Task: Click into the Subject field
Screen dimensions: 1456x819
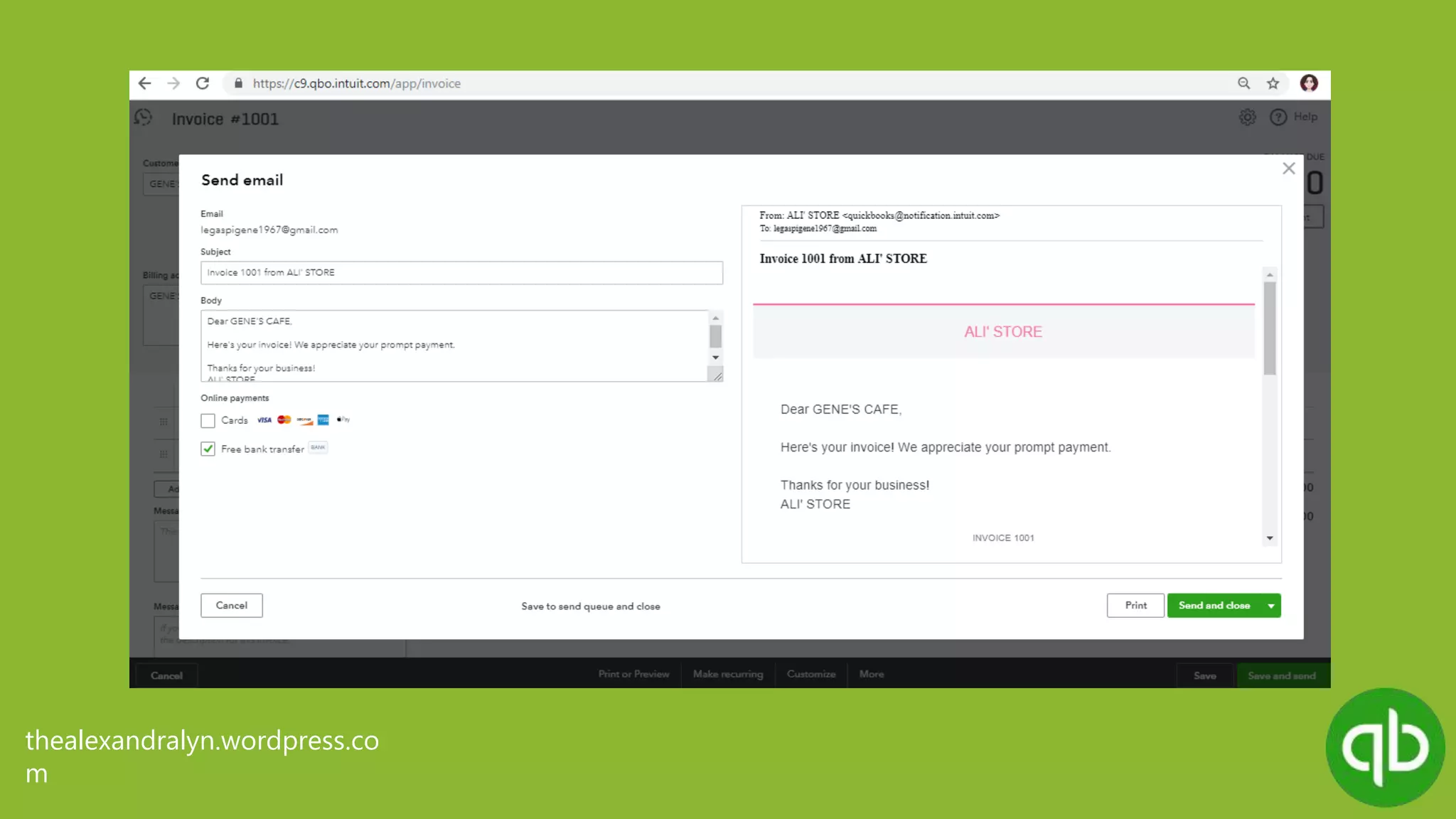Action: pos(461,273)
